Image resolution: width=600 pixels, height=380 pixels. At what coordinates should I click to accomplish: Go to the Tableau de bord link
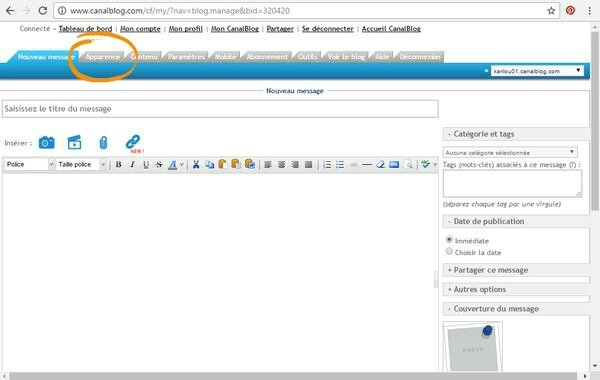point(85,29)
